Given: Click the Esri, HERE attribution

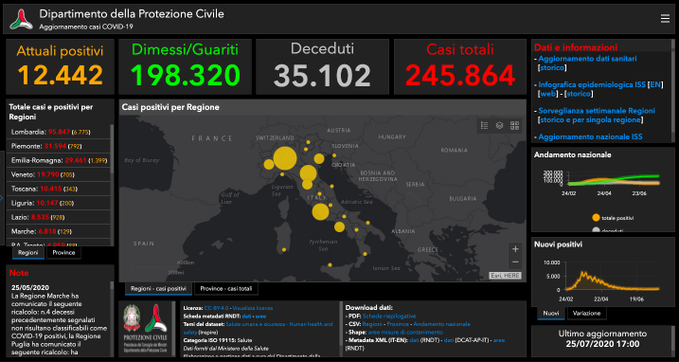Looking at the screenshot, I should 505,276.
